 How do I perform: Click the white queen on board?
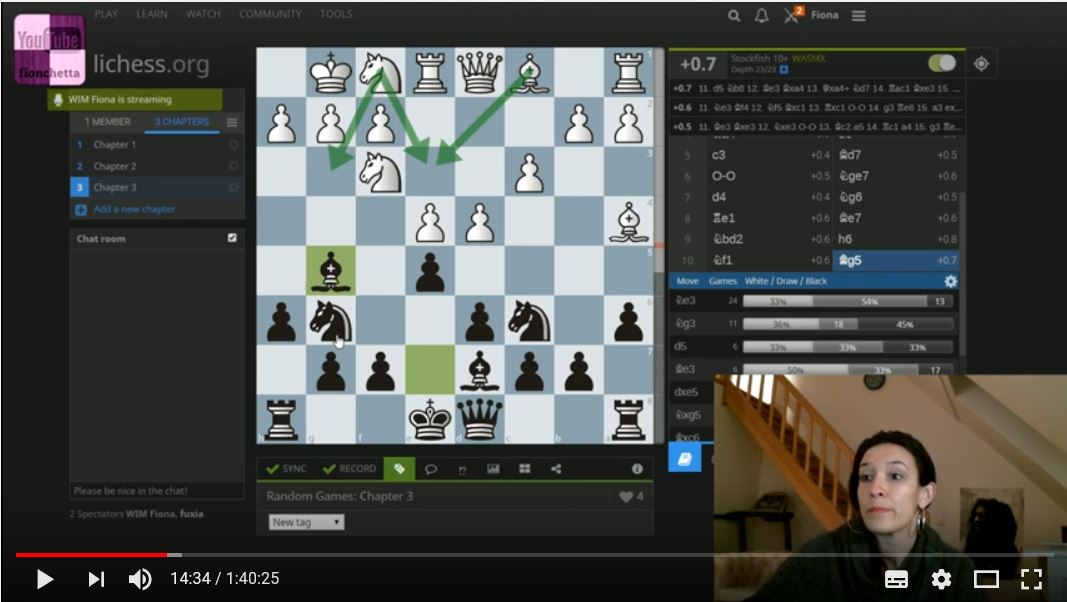pyautogui.click(x=480, y=71)
